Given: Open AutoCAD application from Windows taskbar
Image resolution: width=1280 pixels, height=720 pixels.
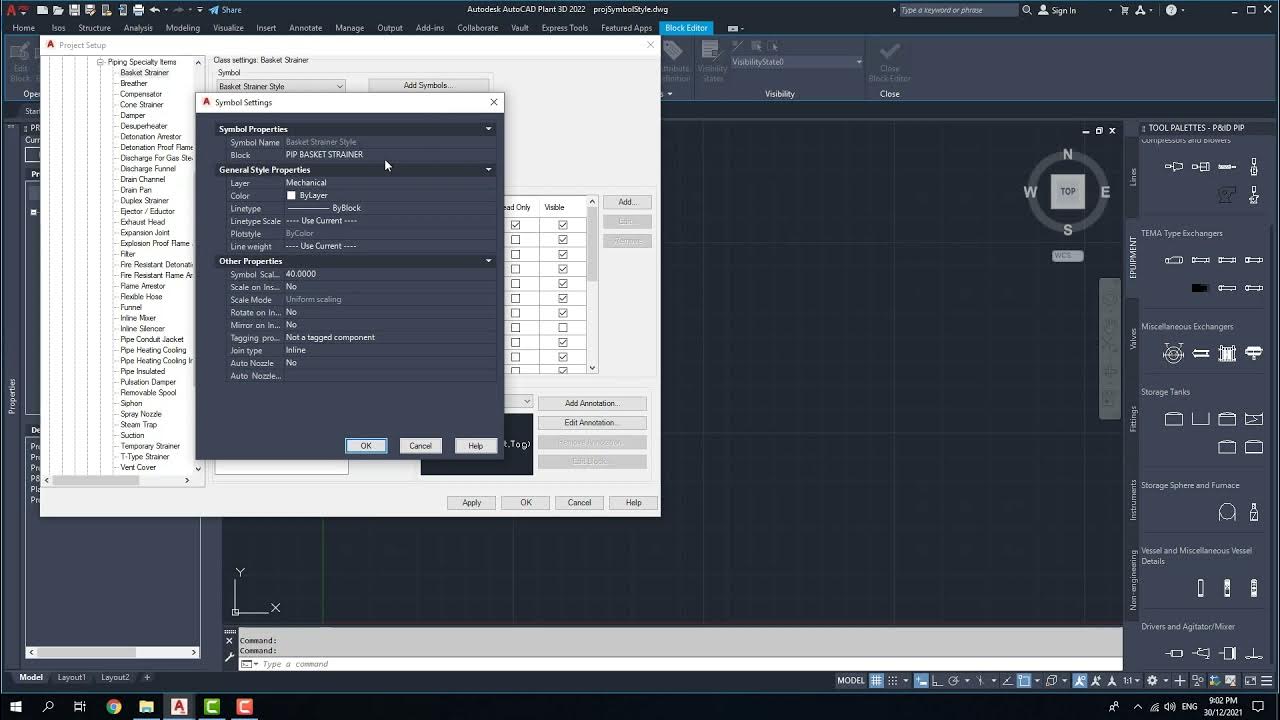Looking at the screenshot, I should pos(179,706).
